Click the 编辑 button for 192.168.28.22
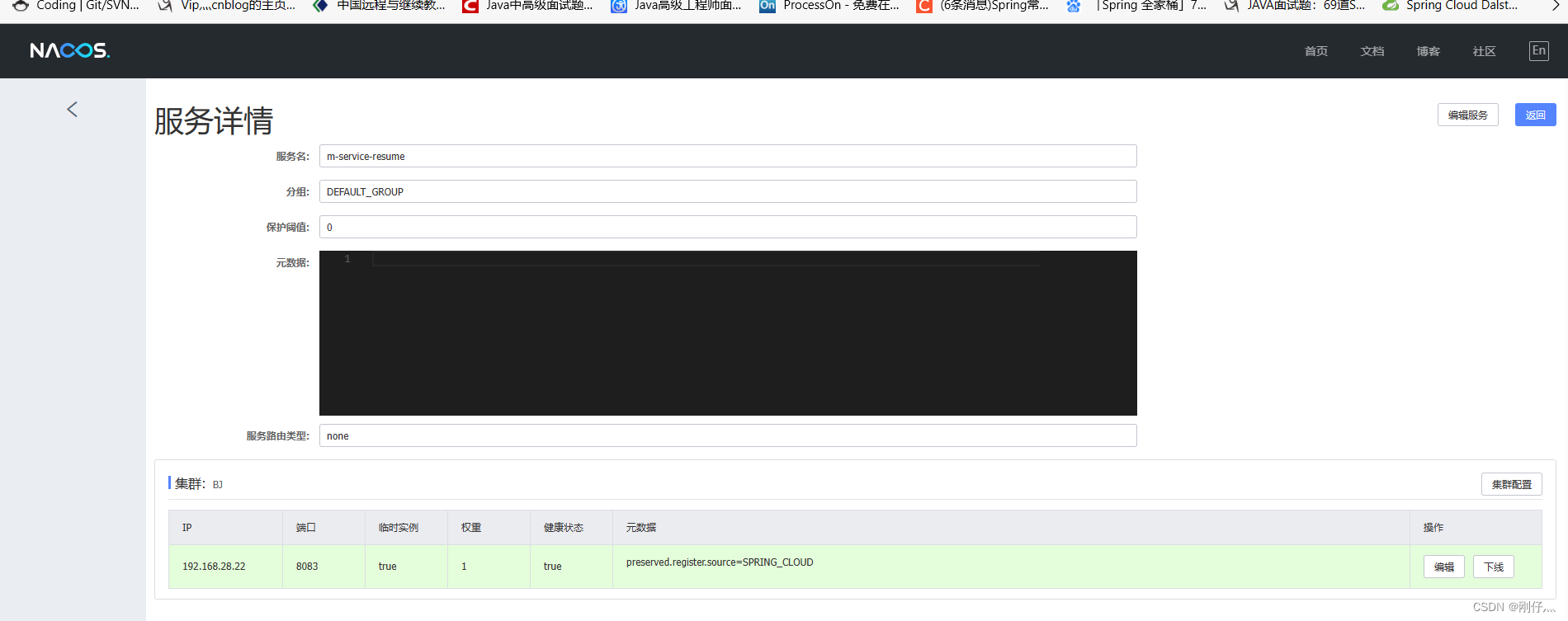This screenshot has width=1568, height=621. pyautogui.click(x=1444, y=567)
